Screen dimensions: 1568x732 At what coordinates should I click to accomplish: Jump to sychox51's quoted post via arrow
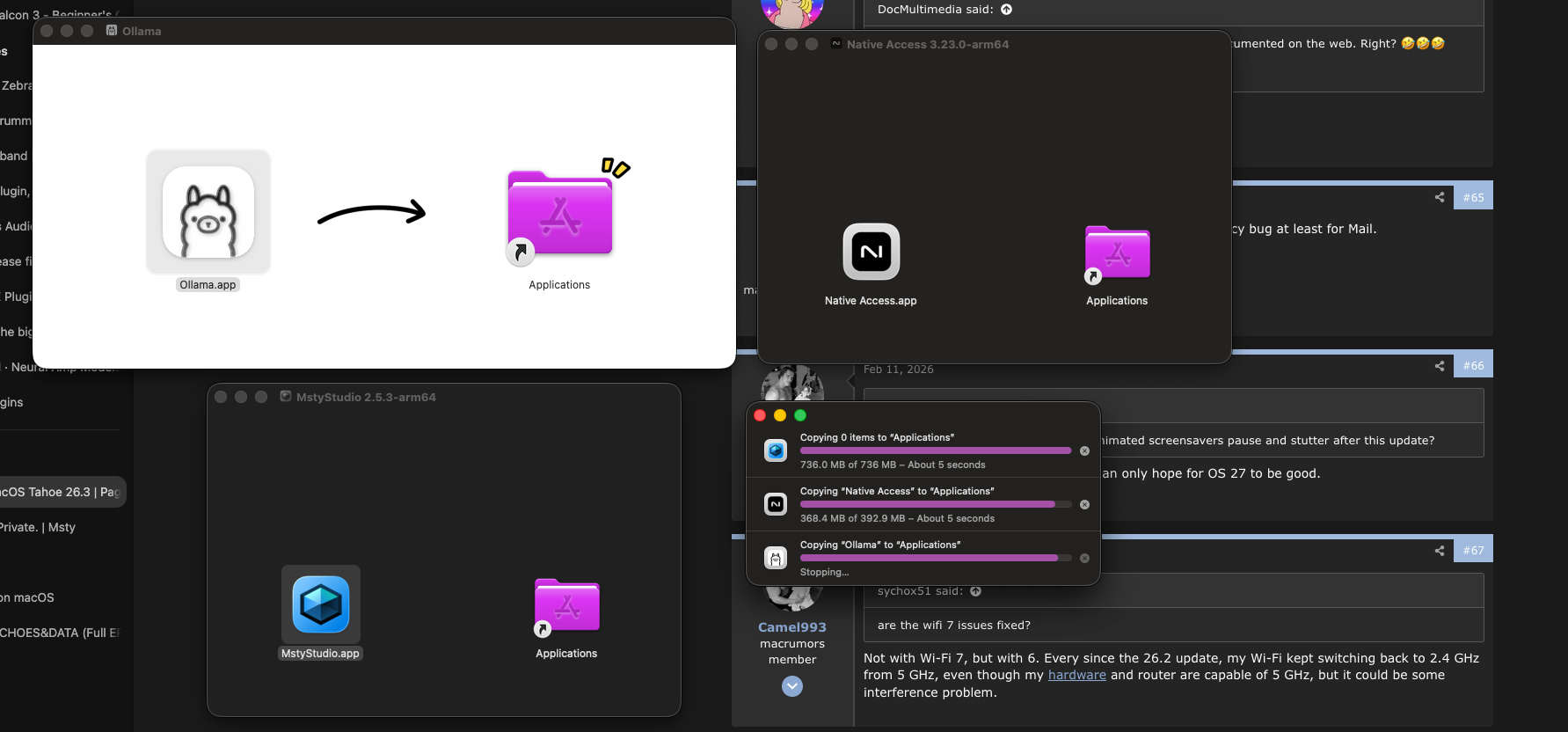click(976, 591)
